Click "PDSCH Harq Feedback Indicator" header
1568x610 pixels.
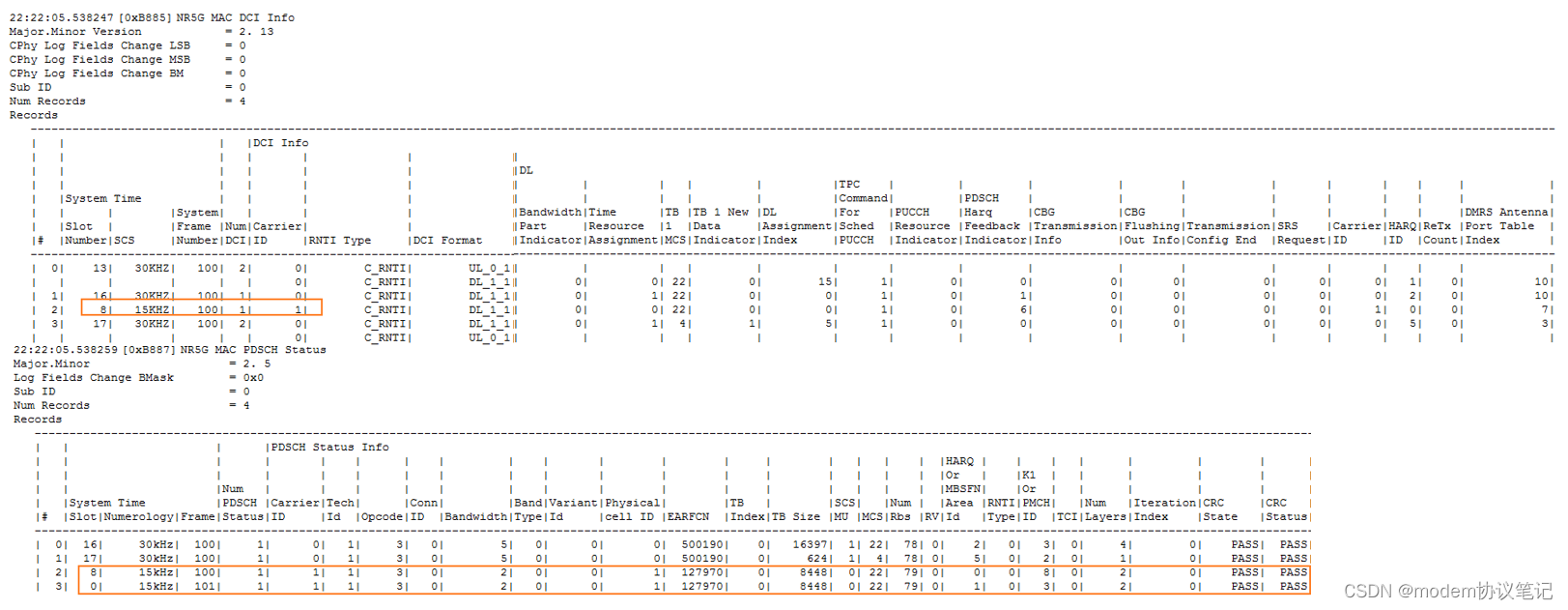pyautogui.click(x=995, y=218)
